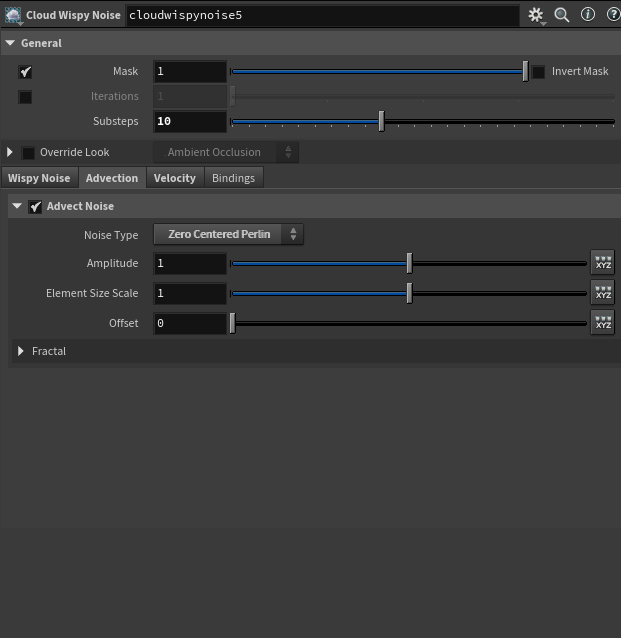Toggle the Advect Noise checkbox
Viewport: 621px width, 638px height.
click(35, 207)
